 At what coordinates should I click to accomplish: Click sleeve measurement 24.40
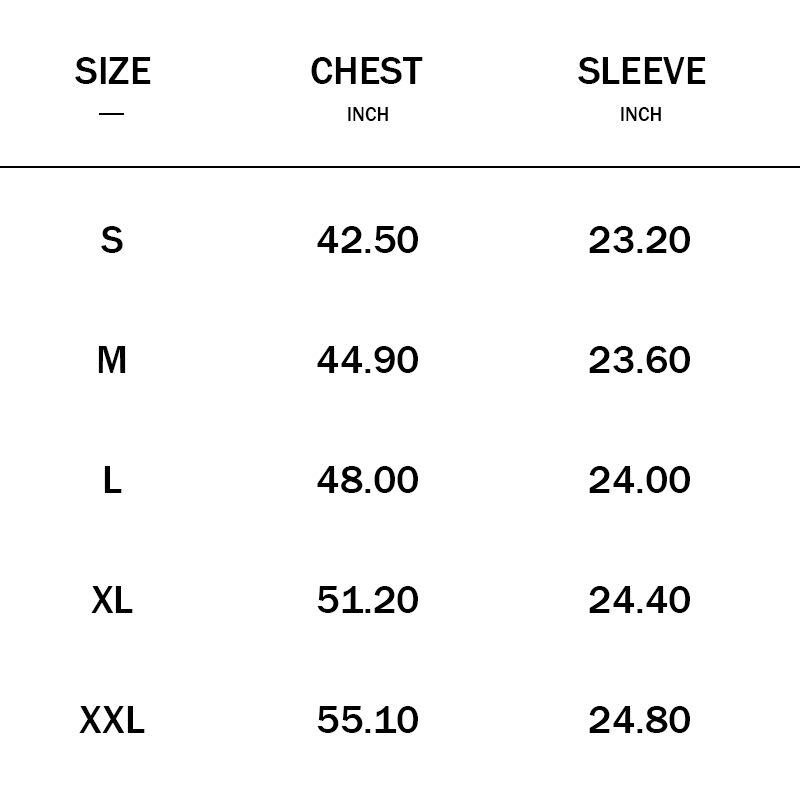coord(639,600)
